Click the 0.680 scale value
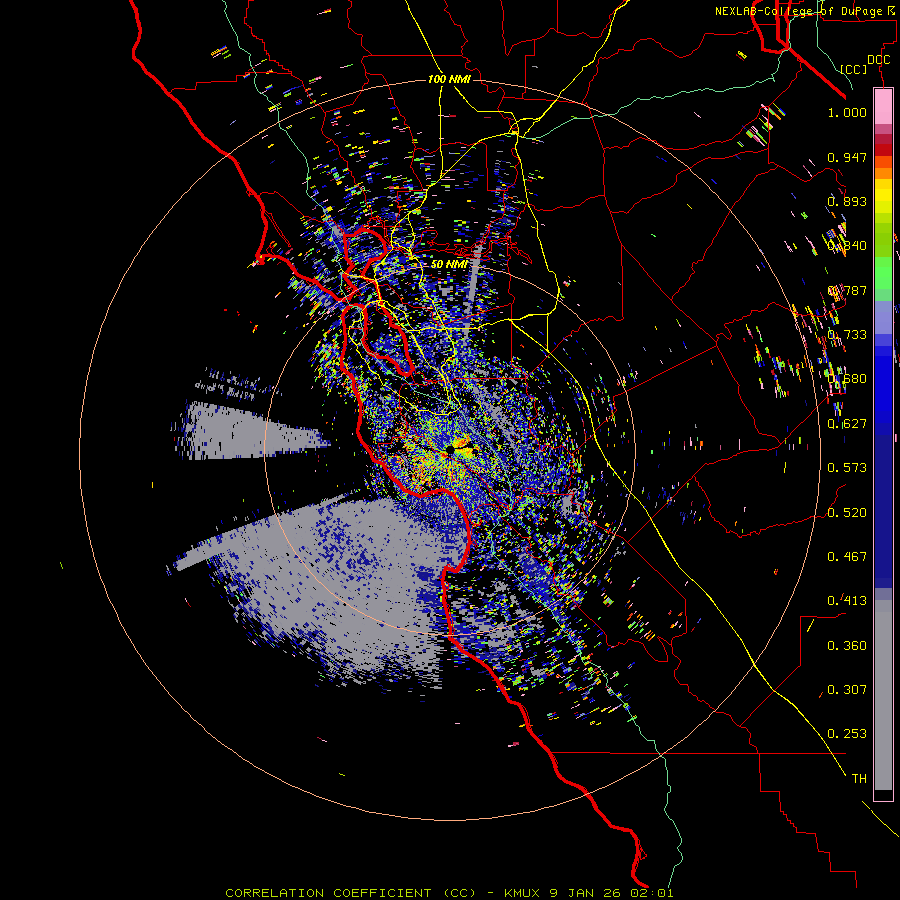 coord(847,379)
